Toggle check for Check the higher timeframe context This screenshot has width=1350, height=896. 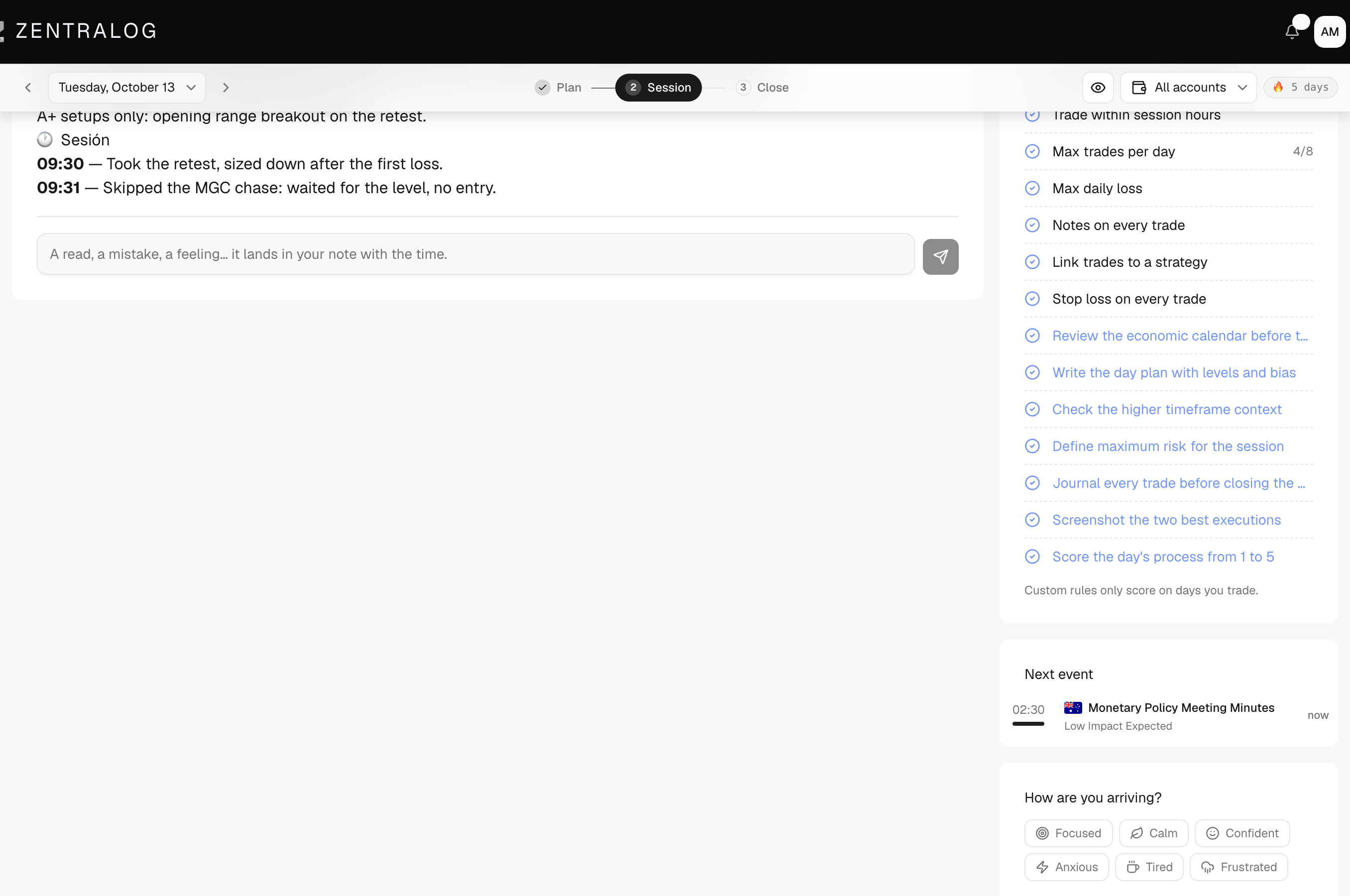tap(1032, 410)
